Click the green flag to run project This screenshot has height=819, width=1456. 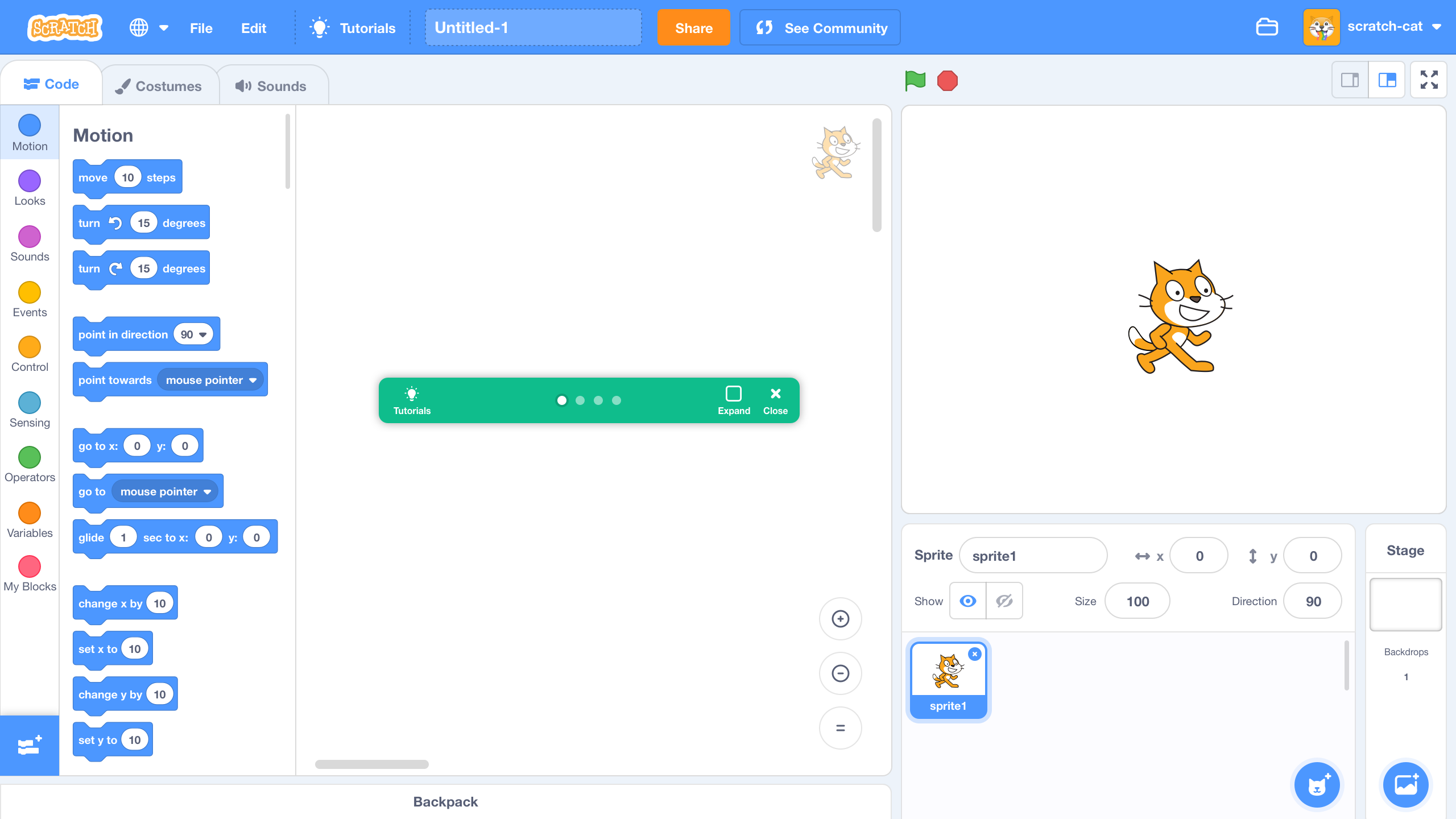coord(915,80)
